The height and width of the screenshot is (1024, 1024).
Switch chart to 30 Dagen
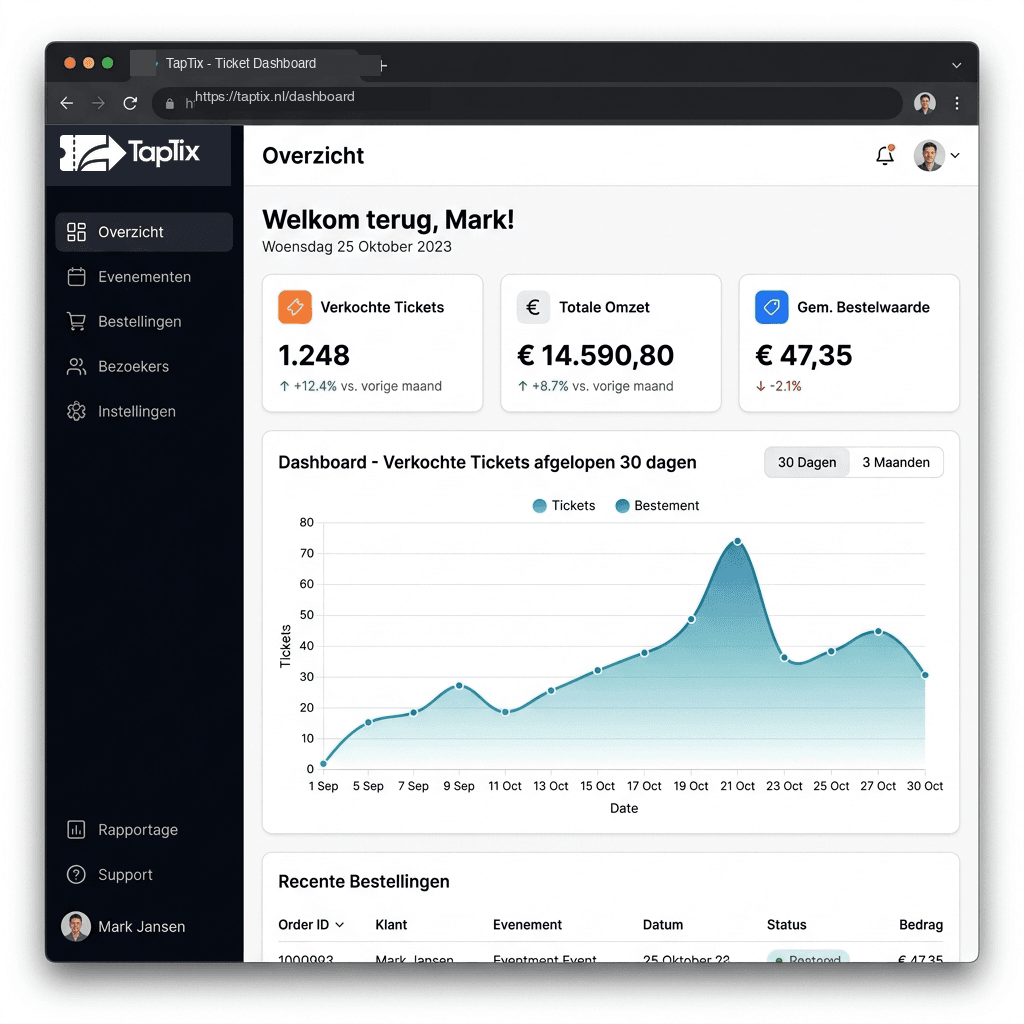pyautogui.click(x=807, y=462)
